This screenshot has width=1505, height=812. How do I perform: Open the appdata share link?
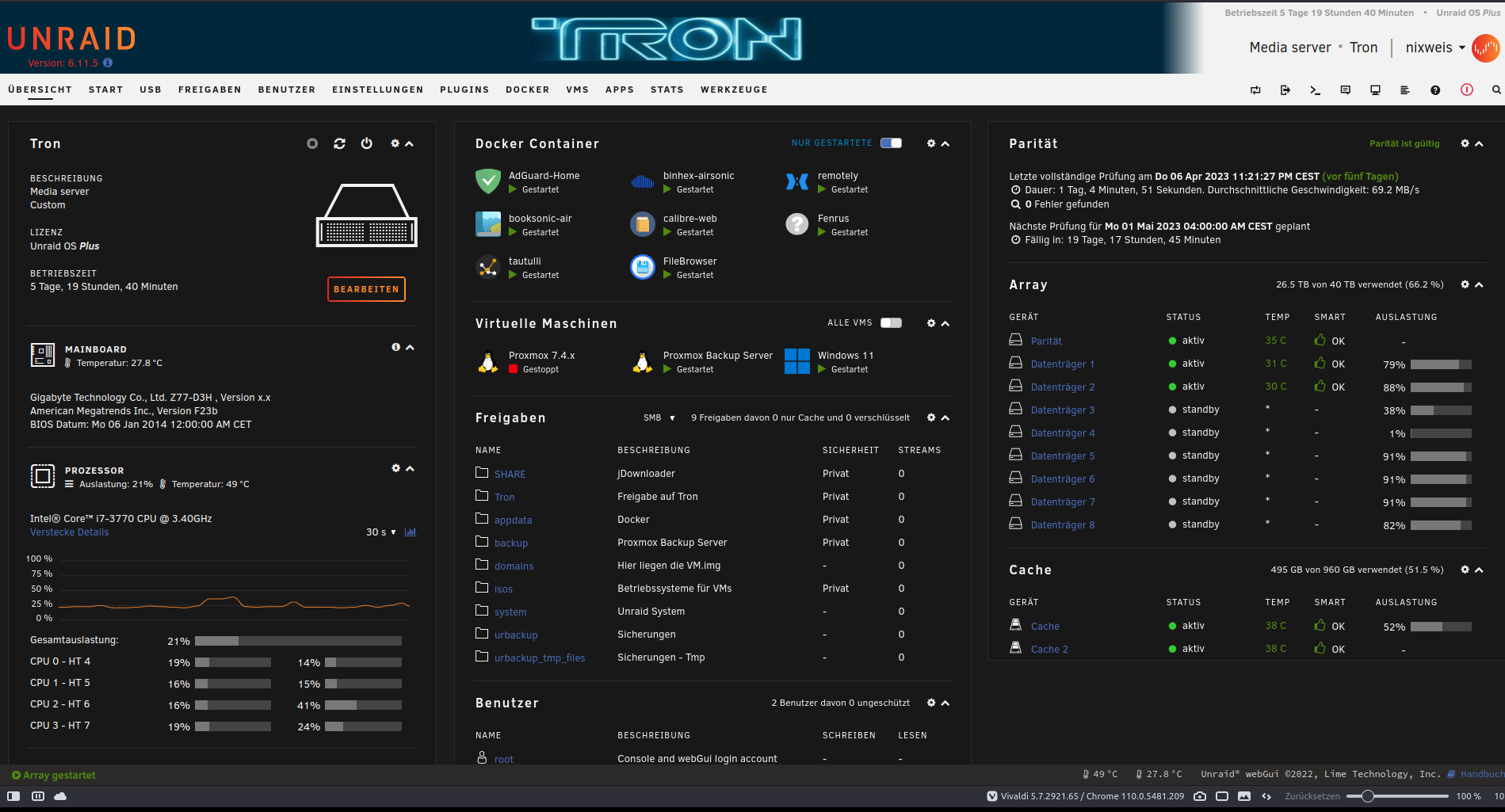[x=513, y=520]
